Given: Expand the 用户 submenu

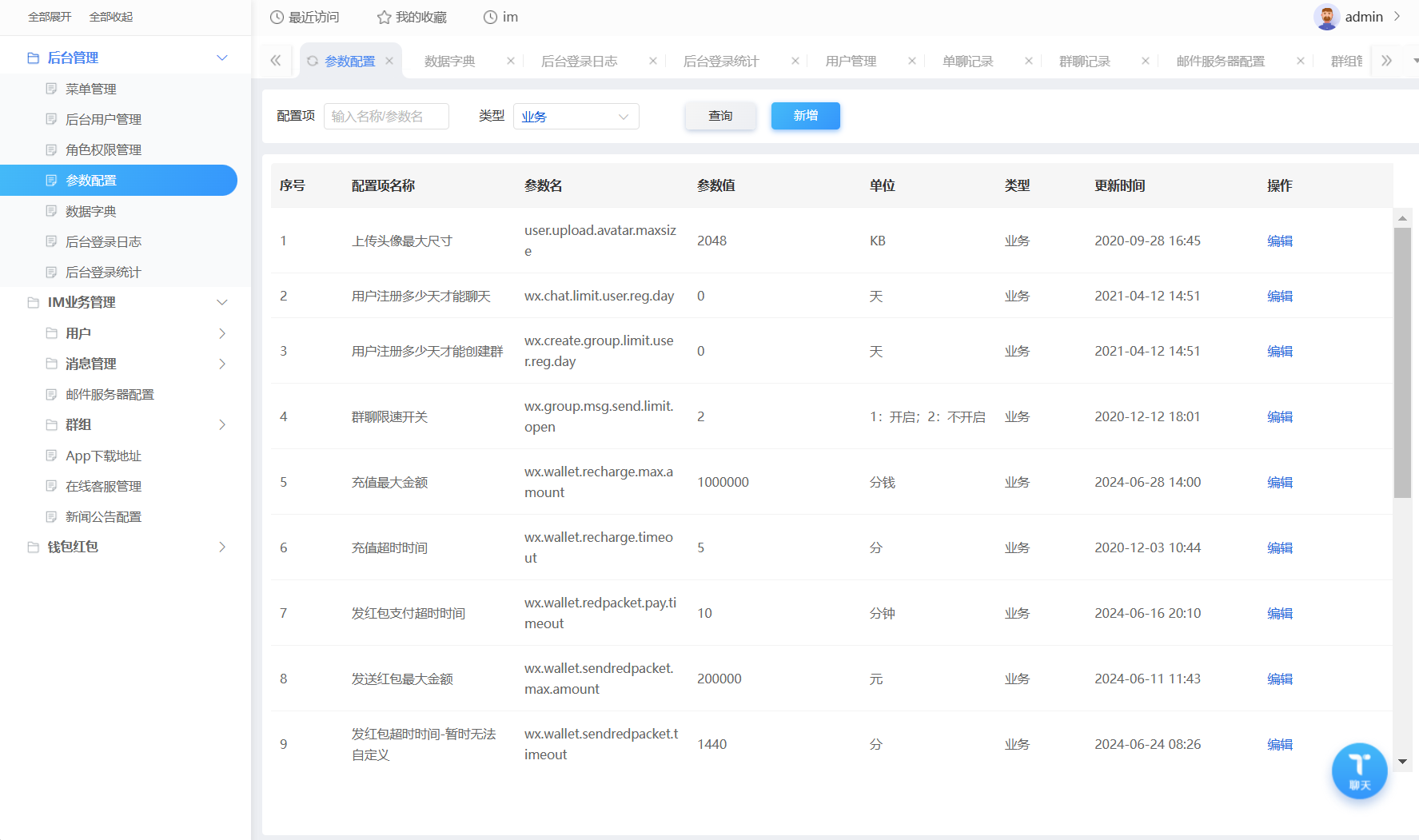Looking at the screenshot, I should pos(222,333).
